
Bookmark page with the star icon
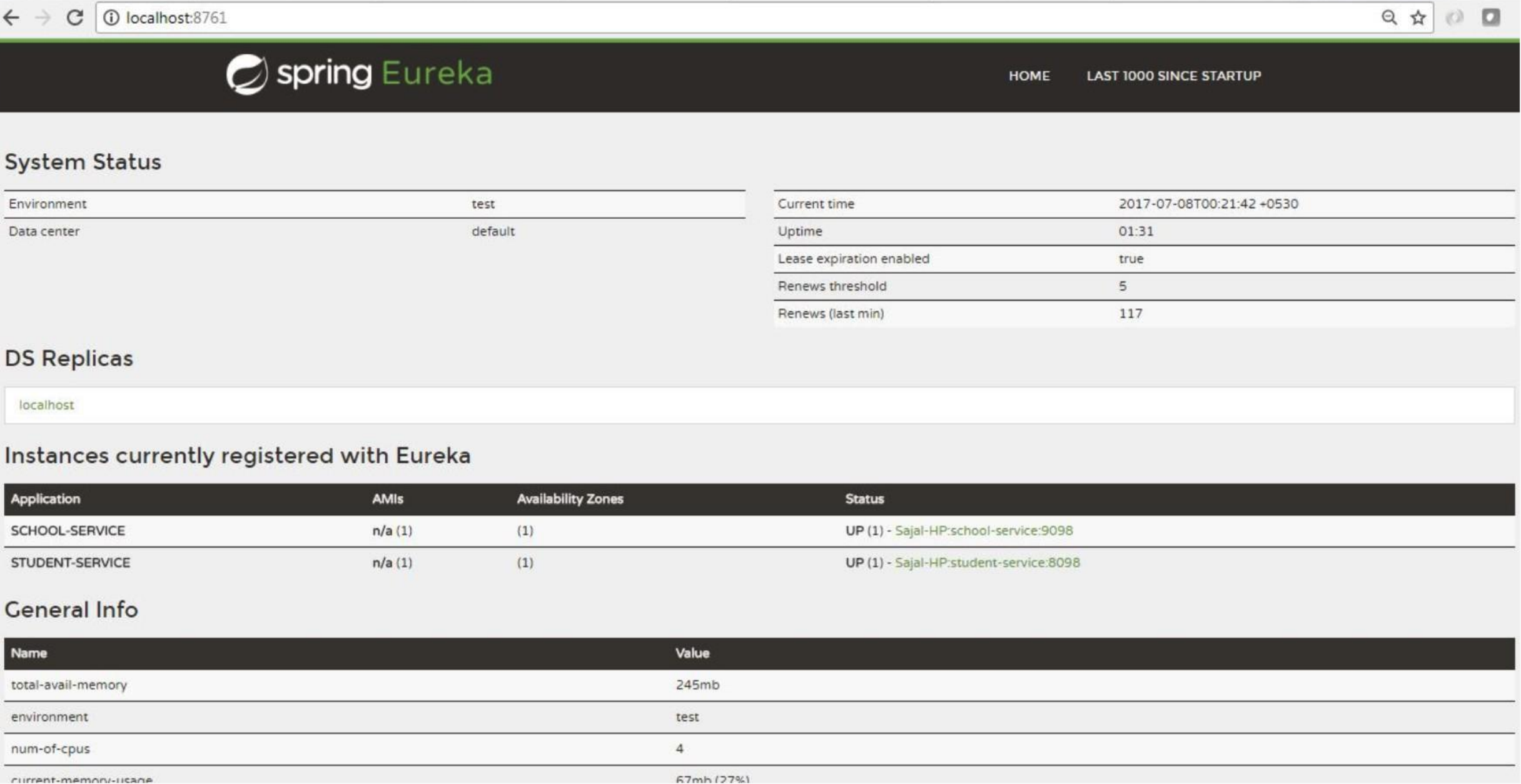[x=1418, y=18]
